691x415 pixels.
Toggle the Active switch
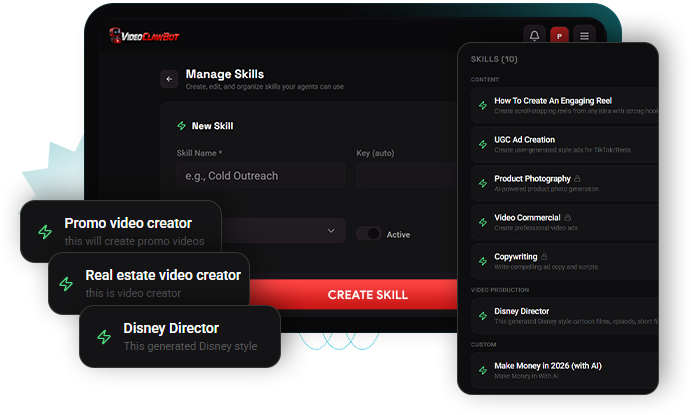pyautogui.click(x=369, y=233)
